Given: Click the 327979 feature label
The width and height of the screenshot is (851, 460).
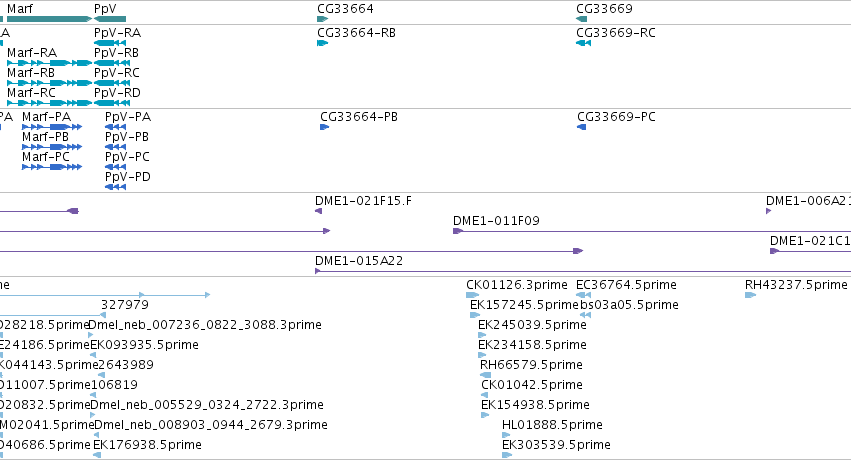Looking at the screenshot, I should pyautogui.click(x=125, y=305).
